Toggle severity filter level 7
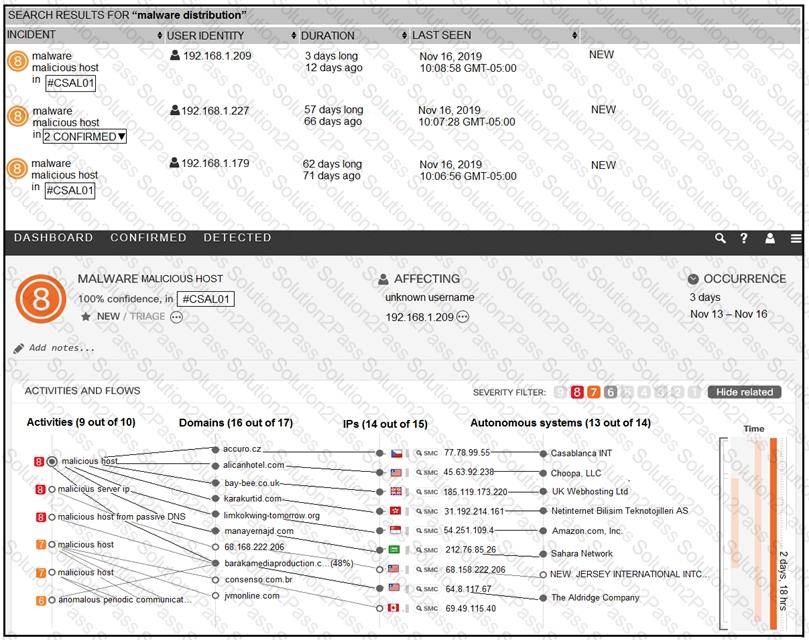The width and height of the screenshot is (809, 640). [593, 392]
